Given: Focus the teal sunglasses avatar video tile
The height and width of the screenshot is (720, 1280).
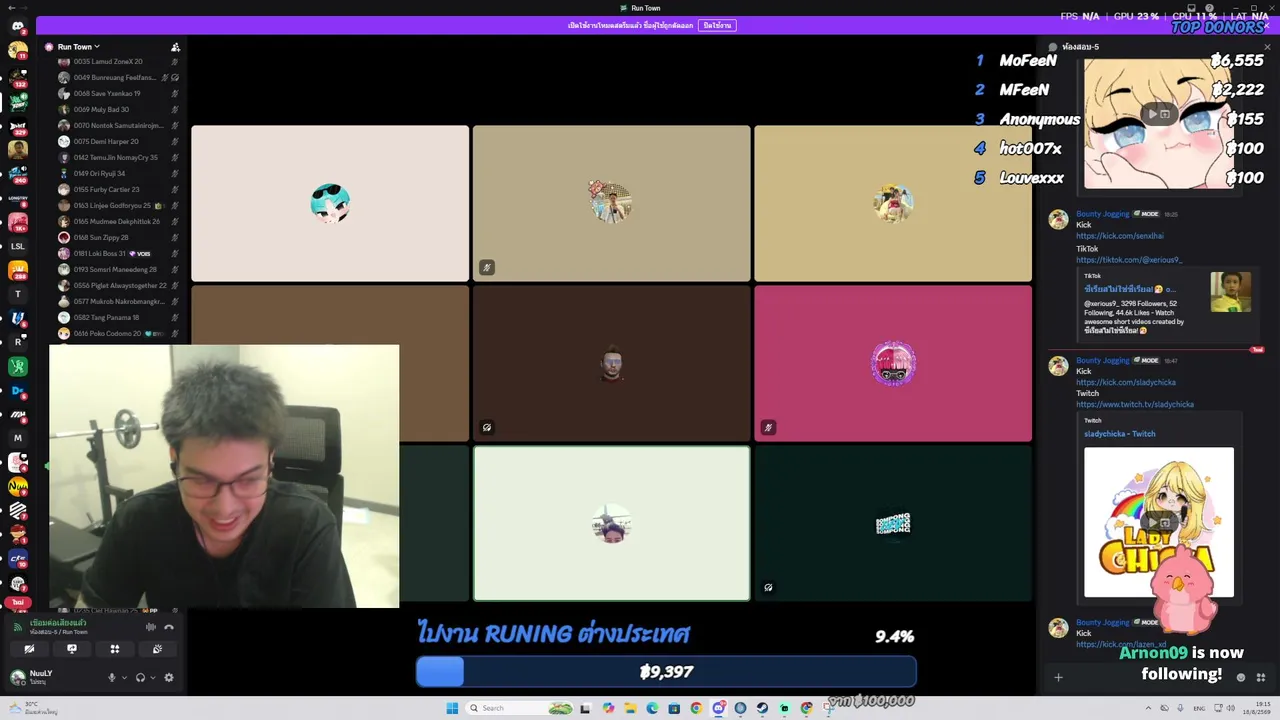Looking at the screenshot, I should [x=330, y=203].
